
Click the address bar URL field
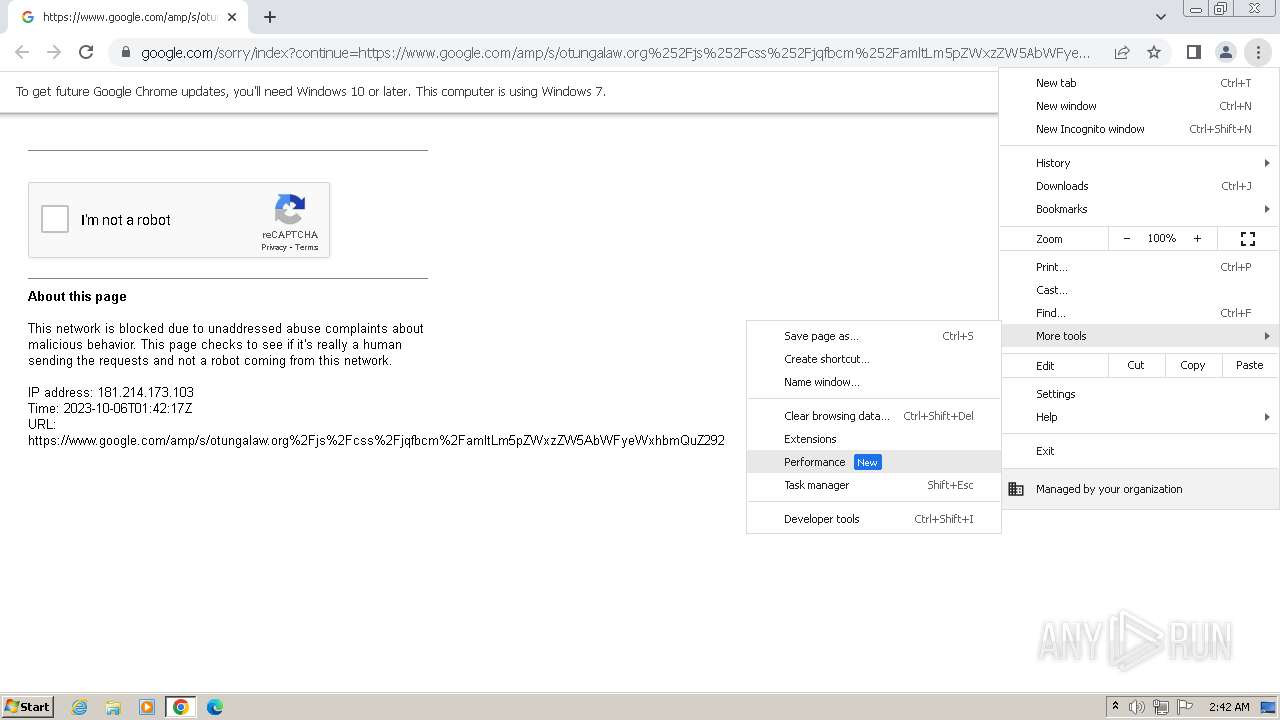click(x=616, y=53)
